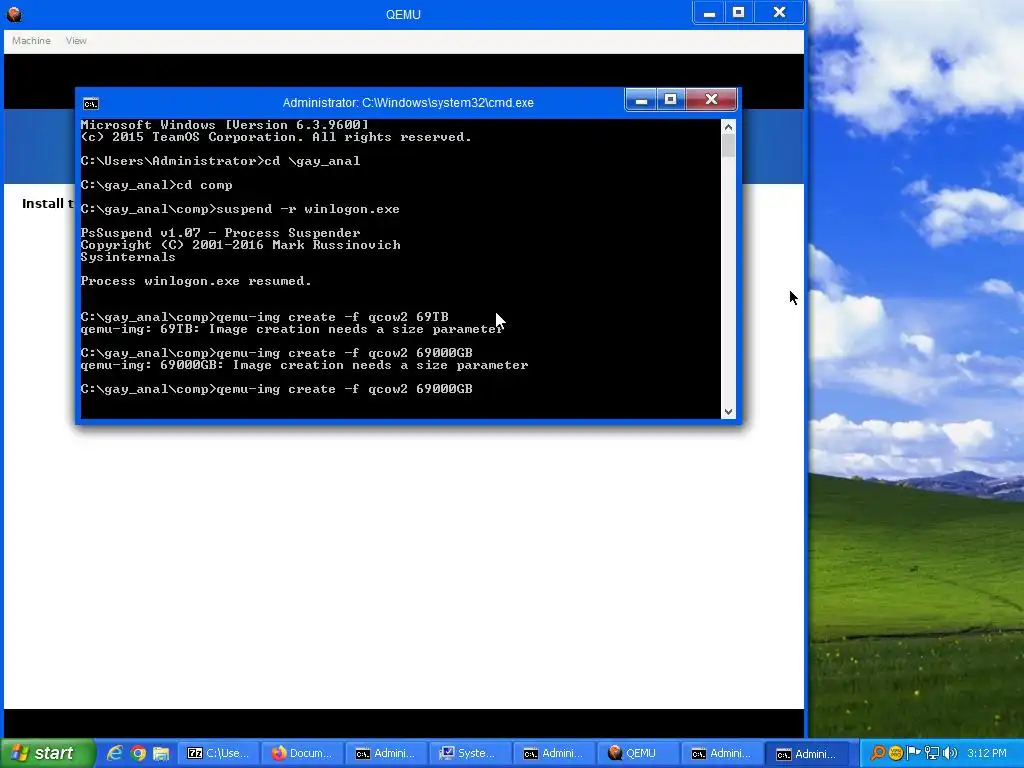
Task: Open the cmd.exe window system menu icon
Action: tap(91, 103)
